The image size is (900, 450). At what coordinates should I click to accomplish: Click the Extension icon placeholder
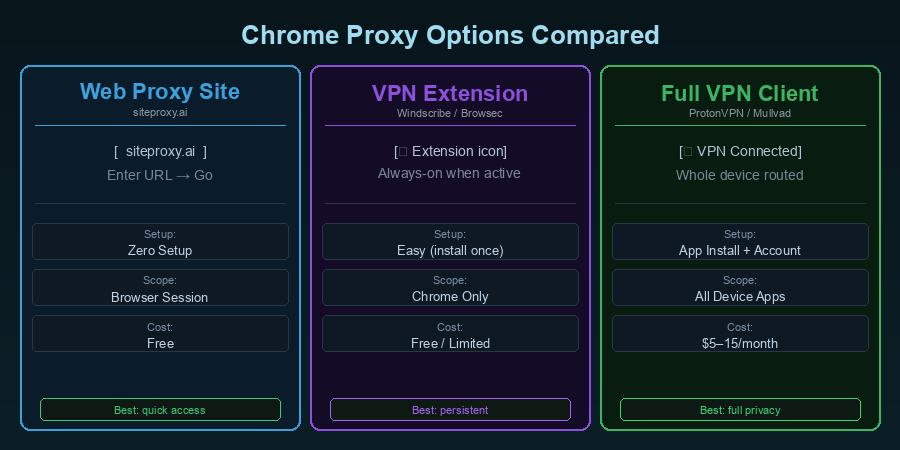coord(450,151)
